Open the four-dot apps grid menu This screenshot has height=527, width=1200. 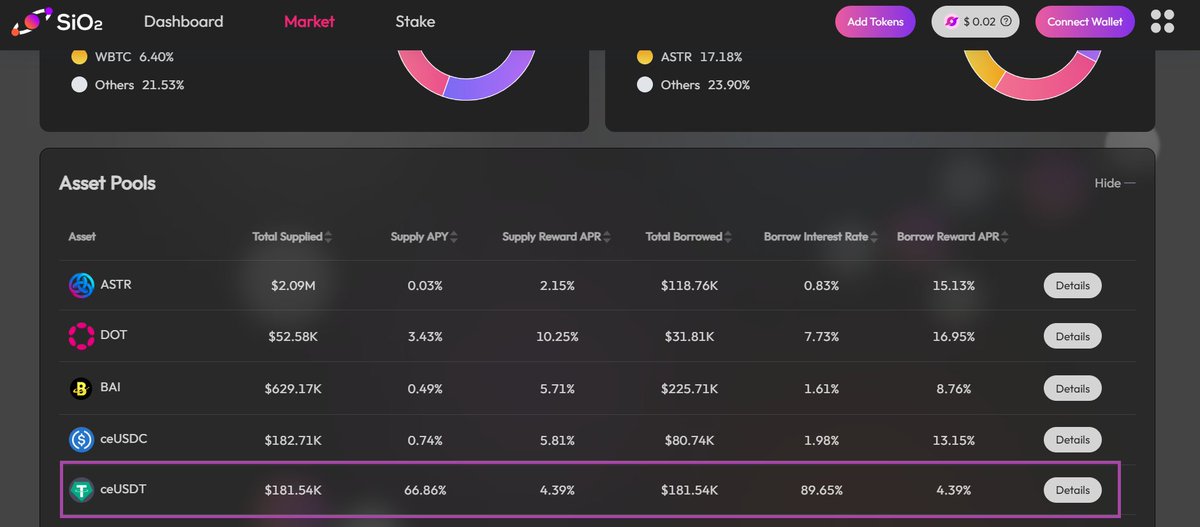pyautogui.click(x=1163, y=21)
